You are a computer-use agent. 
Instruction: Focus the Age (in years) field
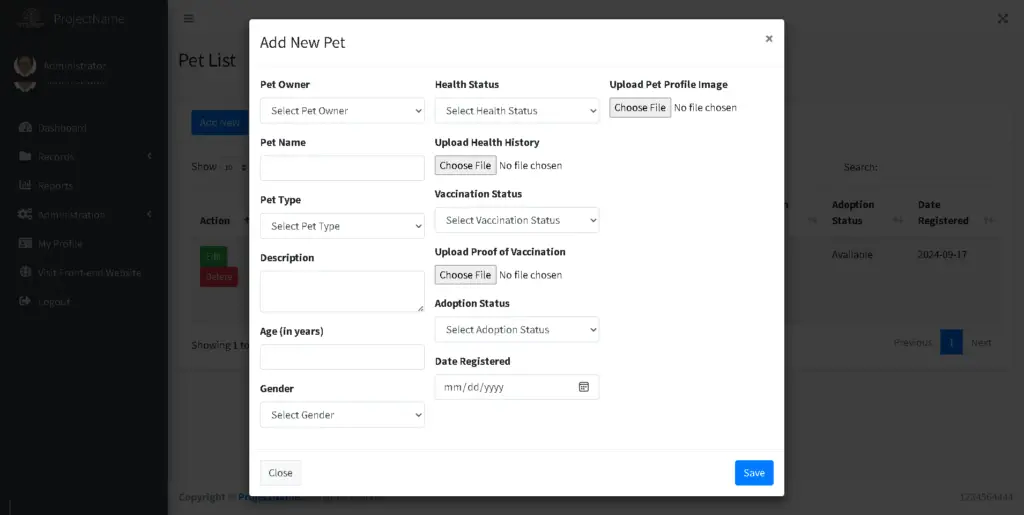(342, 357)
